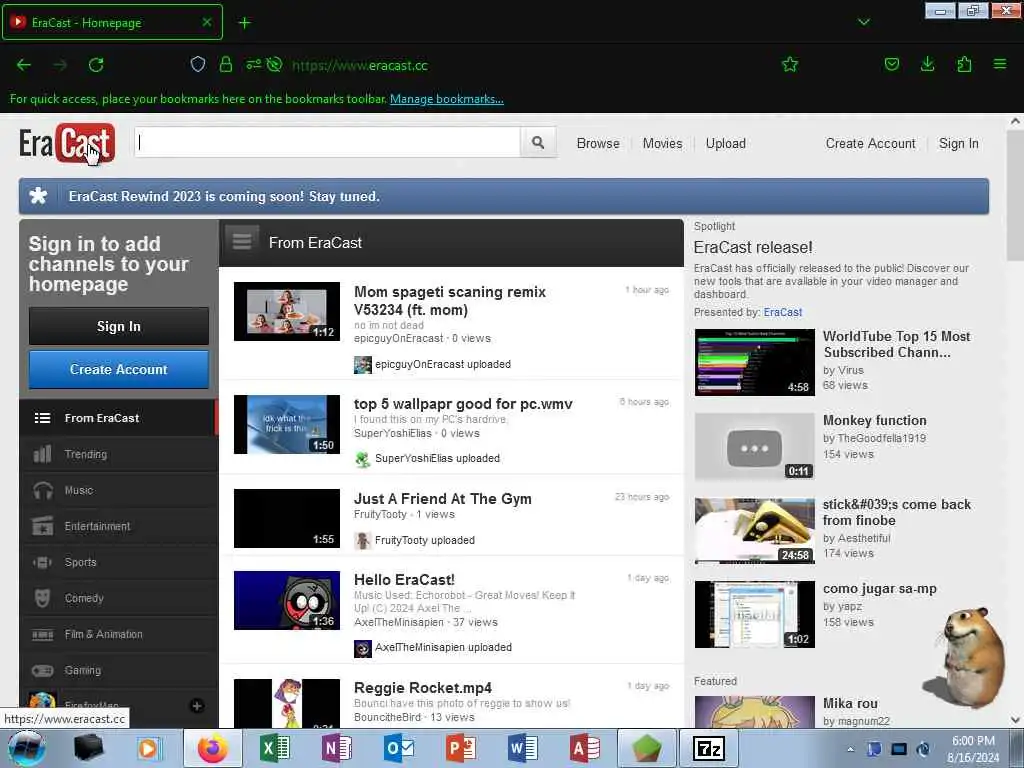
Task: Click SuperYoshiElias uploaded line
Action: [x=427, y=458]
